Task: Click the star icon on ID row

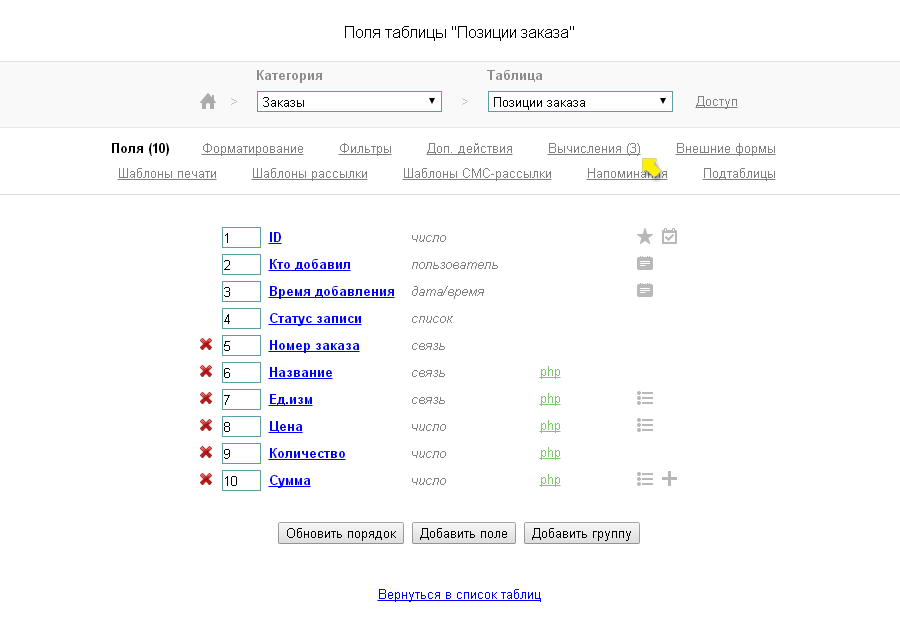Action: [645, 237]
